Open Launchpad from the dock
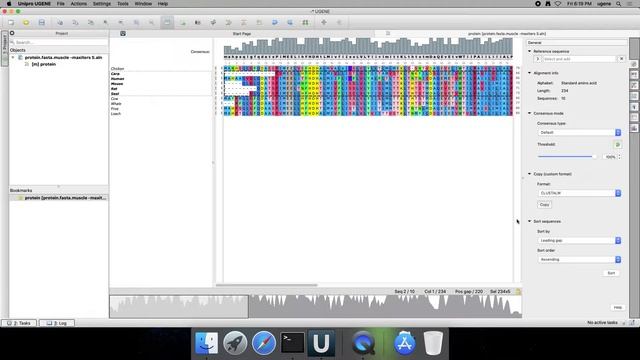 pyautogui.click(x=235, y=343)
